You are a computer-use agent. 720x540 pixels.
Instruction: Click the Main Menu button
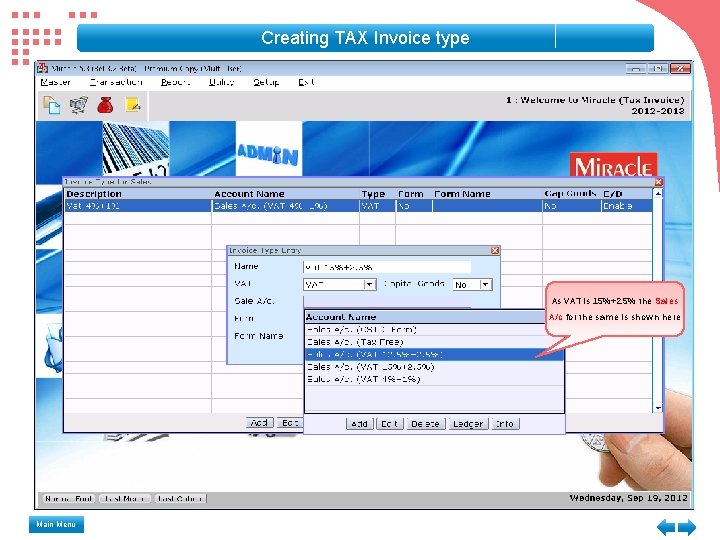56,524
